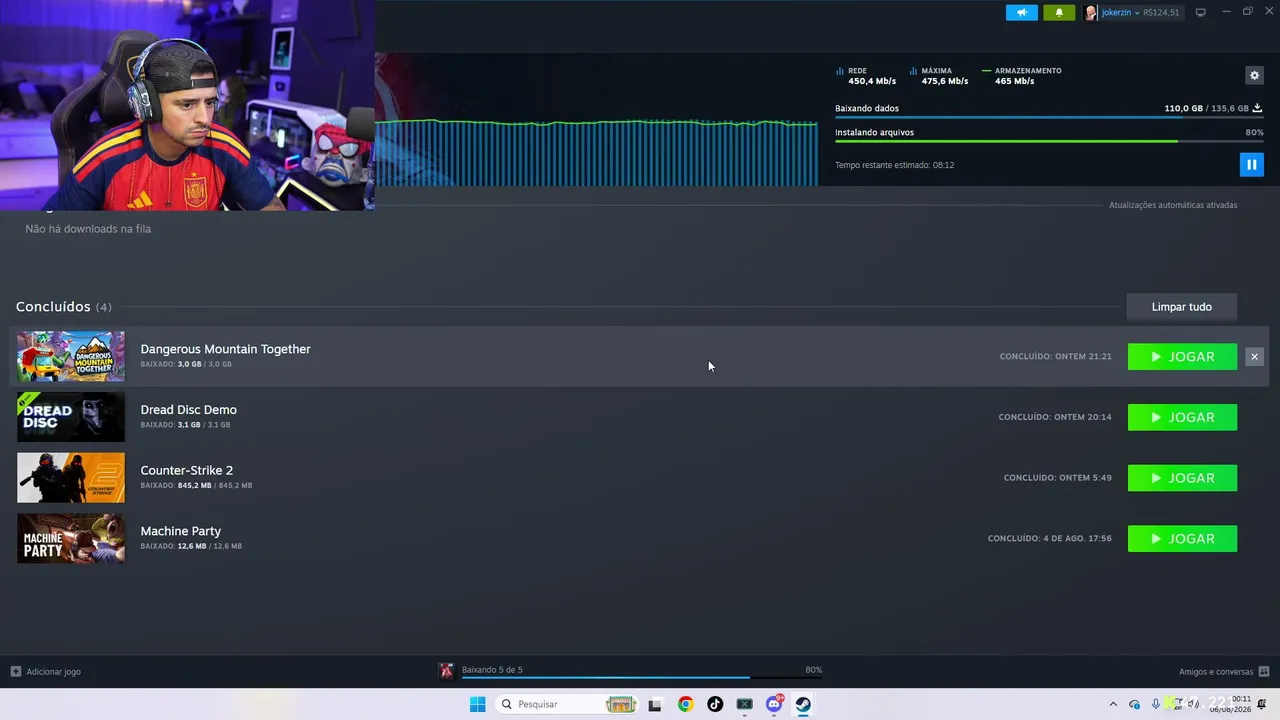Remove Dangerous Mountain Together from completed list
The image size is (1280, 720).
pyautogui.click(x=1254, y=357)
